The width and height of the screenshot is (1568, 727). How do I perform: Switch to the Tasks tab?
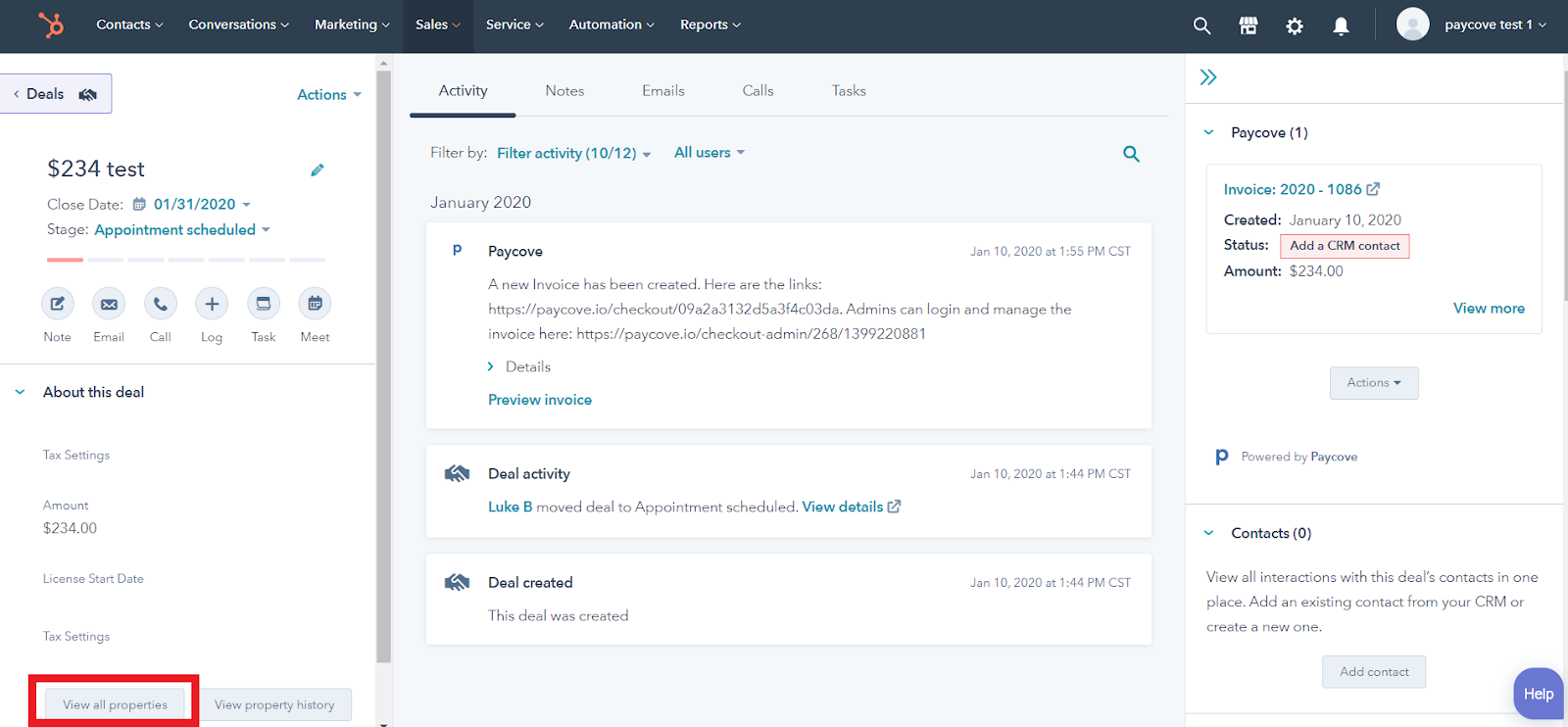coord(849,91)
